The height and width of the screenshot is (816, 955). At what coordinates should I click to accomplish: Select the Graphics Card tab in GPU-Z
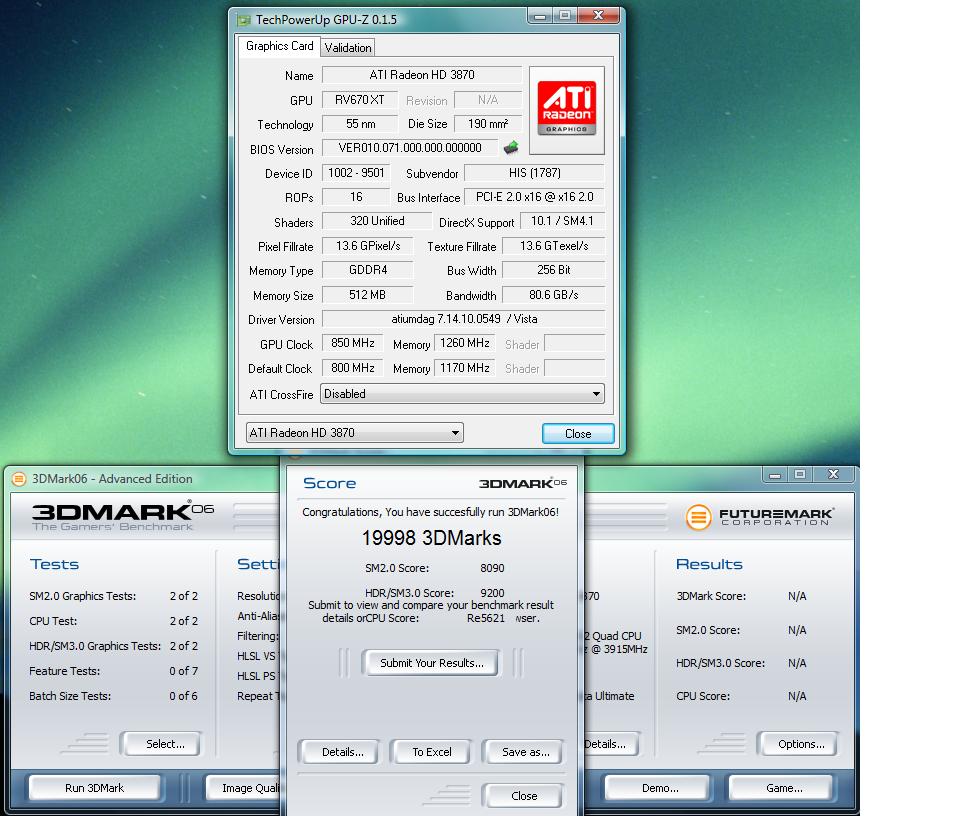pyautogui.click(x=280, y=46)
